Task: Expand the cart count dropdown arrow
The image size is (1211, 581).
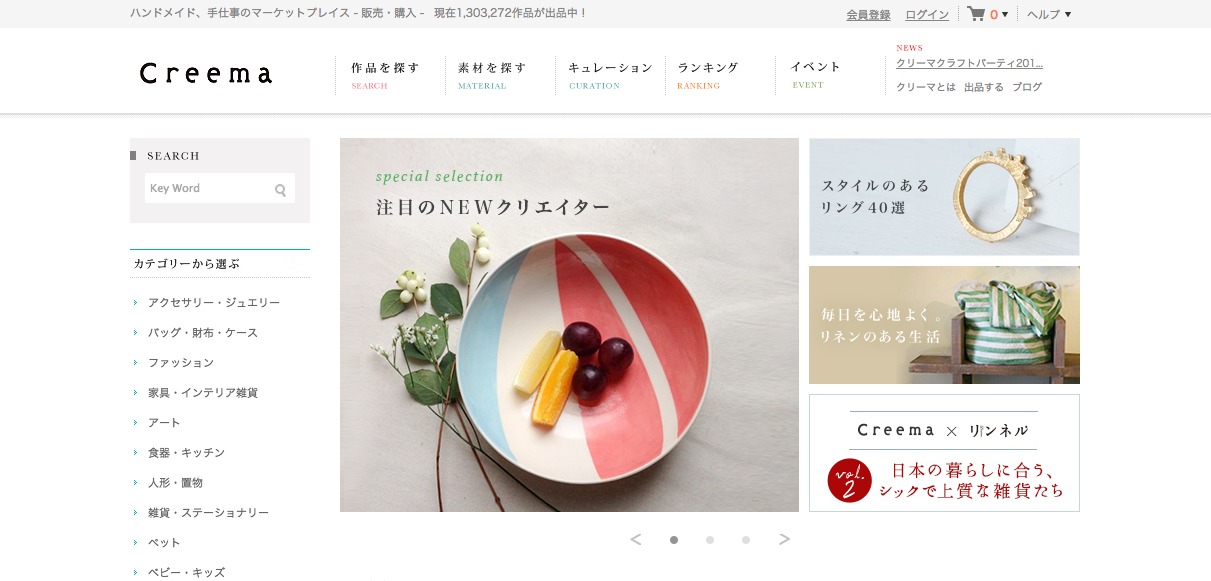Action: (1005, 15)
